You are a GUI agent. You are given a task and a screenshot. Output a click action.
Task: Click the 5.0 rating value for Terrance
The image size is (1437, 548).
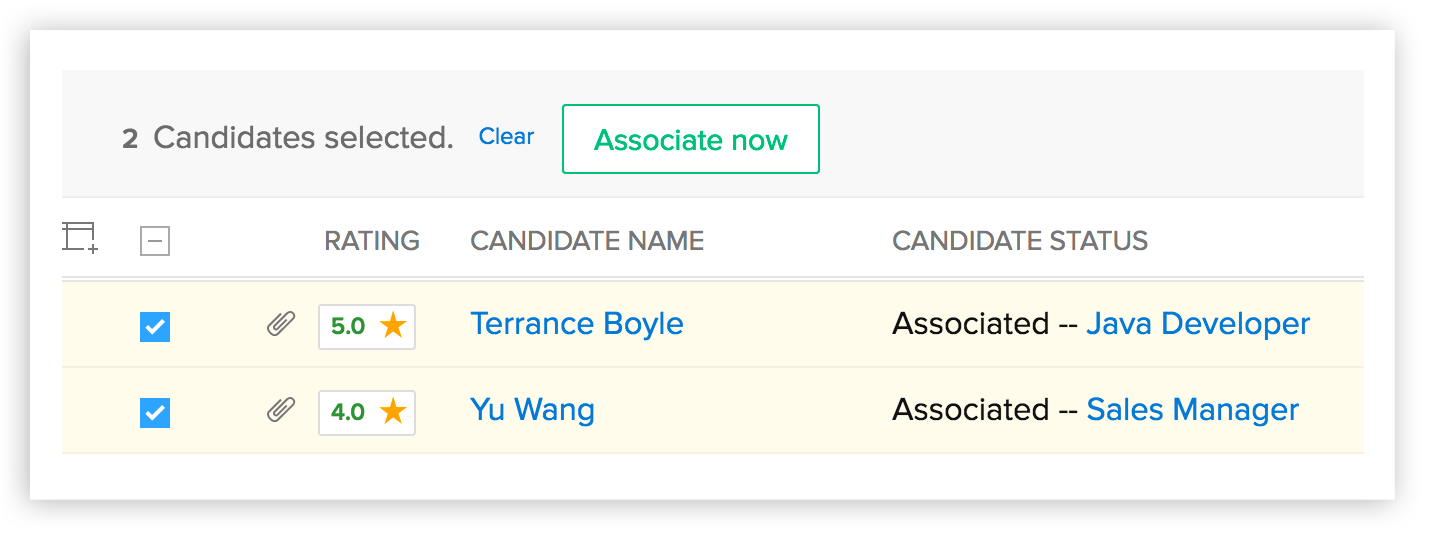[348, 326]
